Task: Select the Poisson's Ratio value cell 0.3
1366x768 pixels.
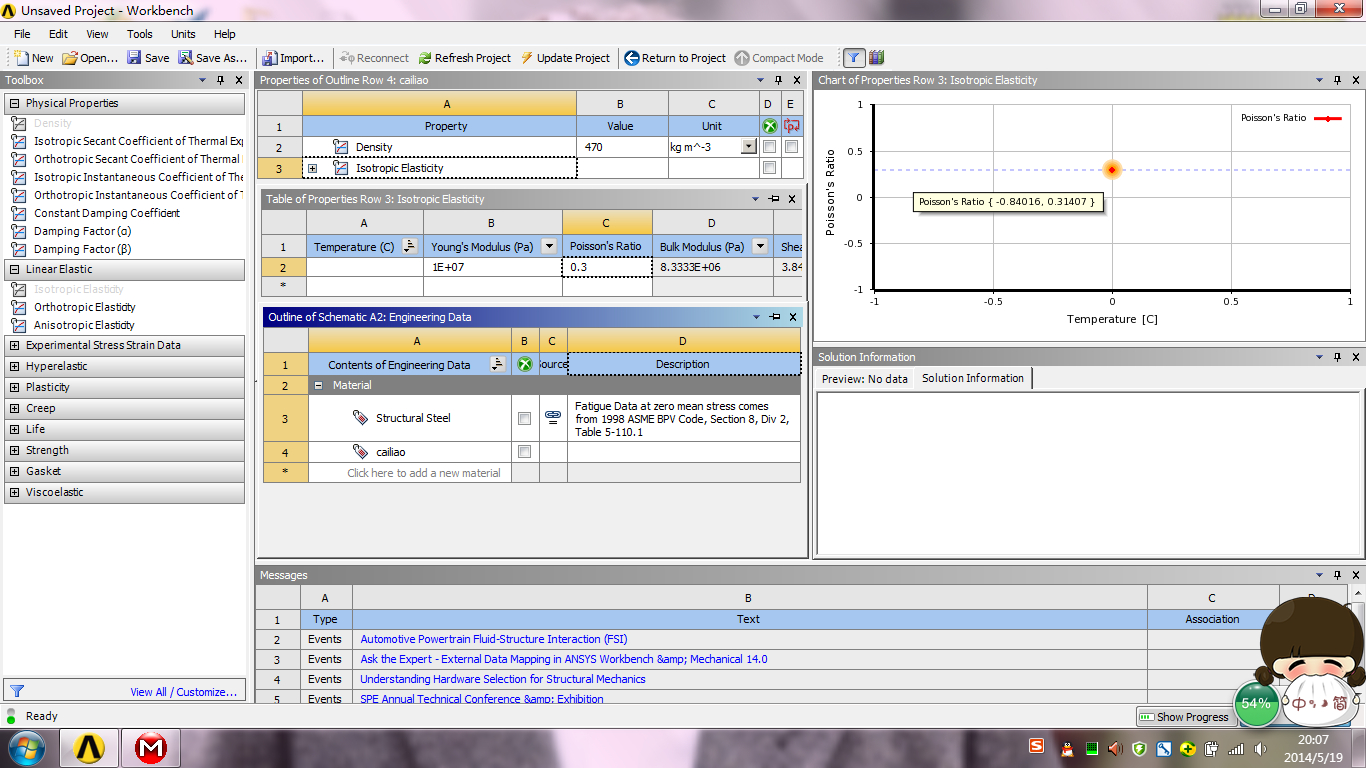Action: click(x=607, y=267)
